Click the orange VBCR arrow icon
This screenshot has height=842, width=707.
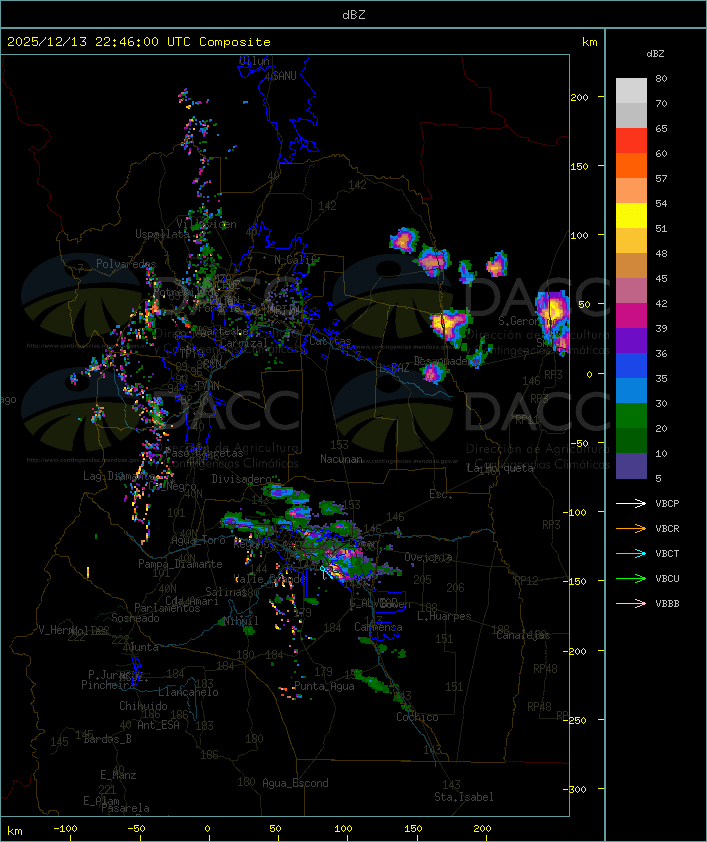pos(631,528)
